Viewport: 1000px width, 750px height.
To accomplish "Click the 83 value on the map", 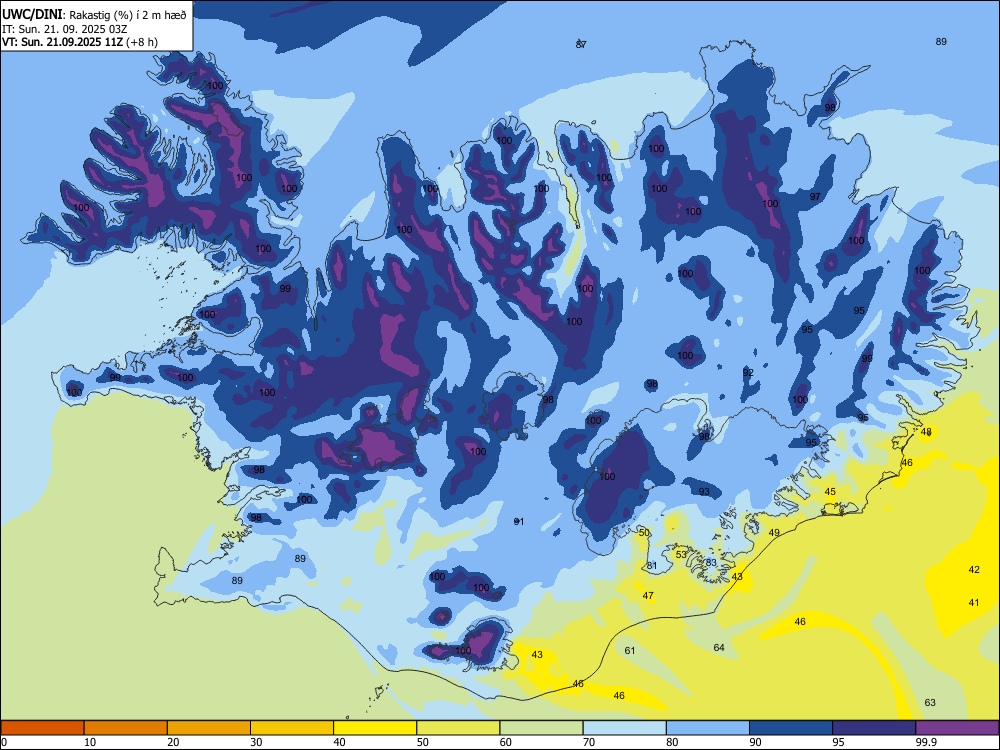I will 711,562.
